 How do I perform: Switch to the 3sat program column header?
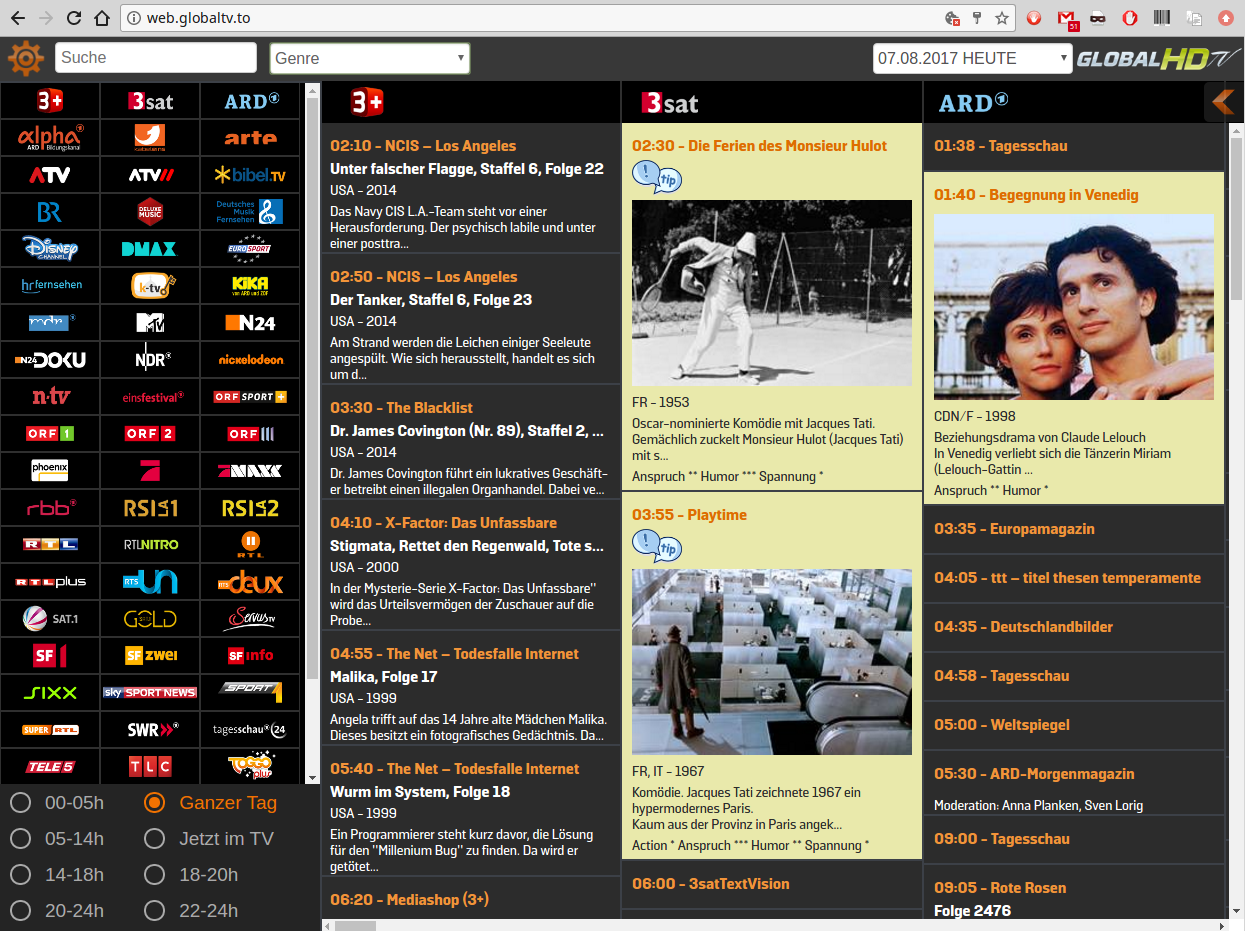pos(772,101)
